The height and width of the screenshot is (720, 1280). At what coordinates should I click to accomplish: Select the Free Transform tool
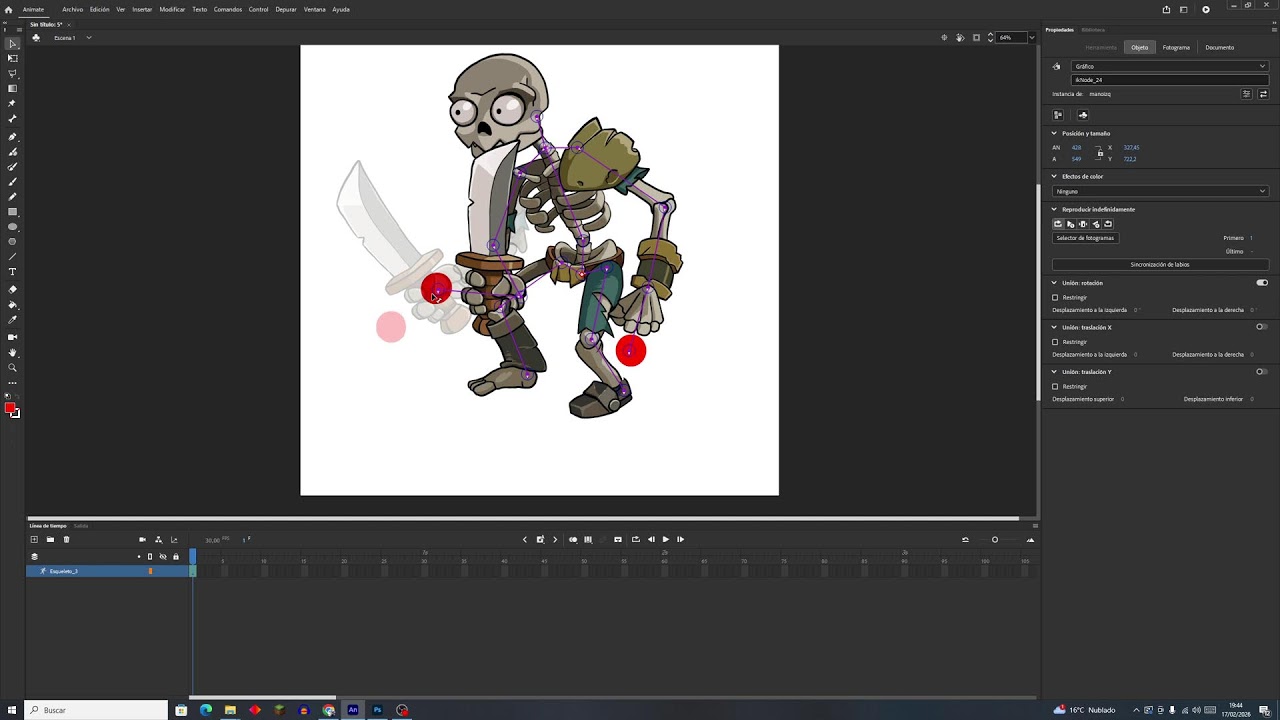click(x=12, y=58)
